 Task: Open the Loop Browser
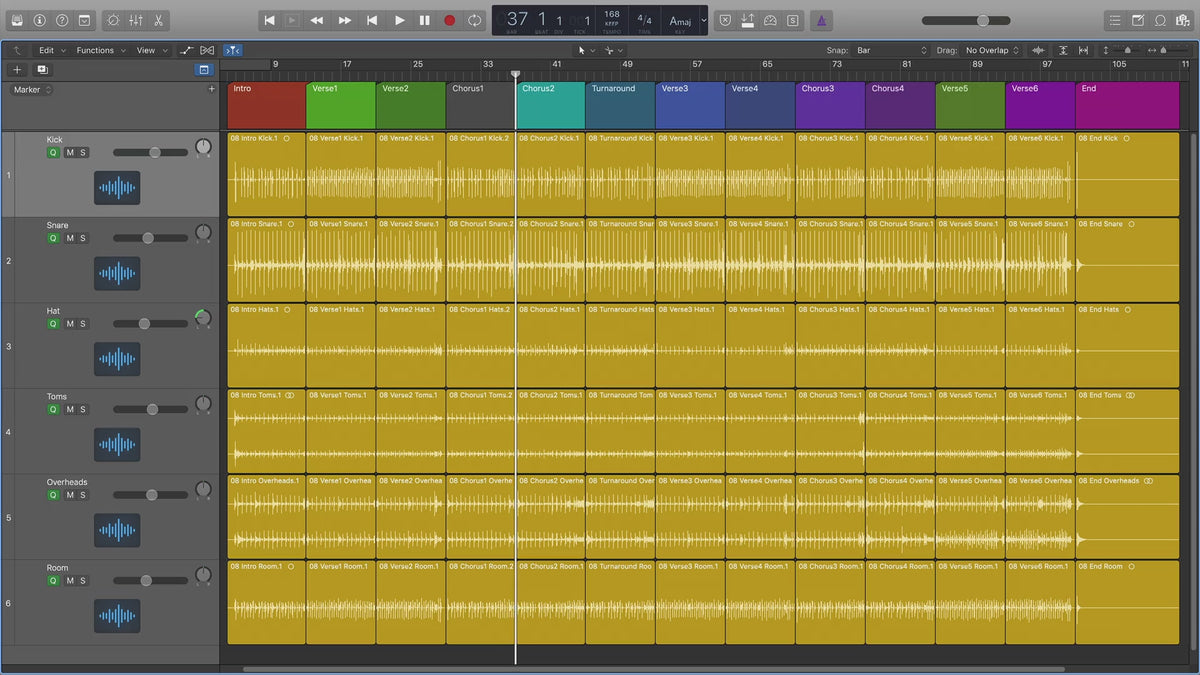pyautogui.click(x=1160, y=20)
